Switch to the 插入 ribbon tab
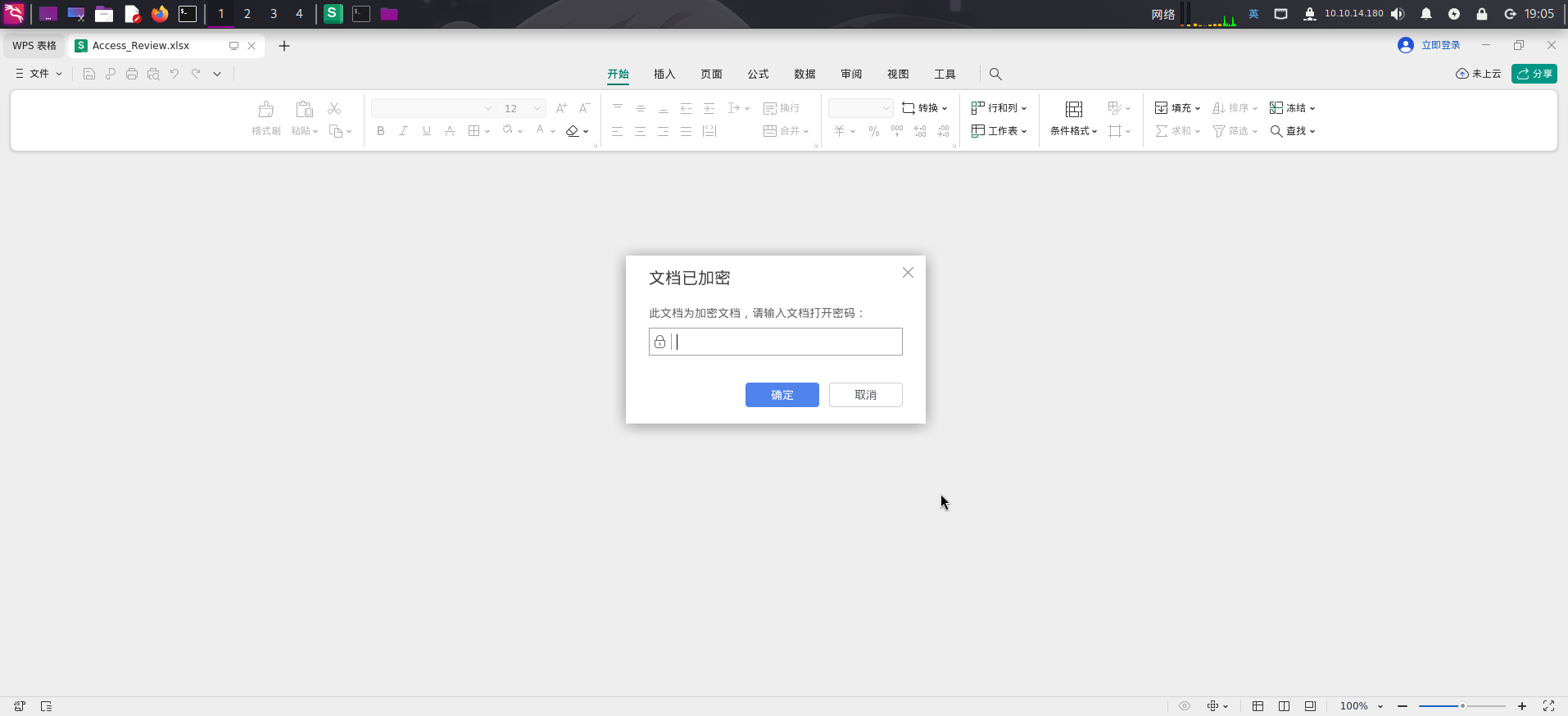 (664, 74)
